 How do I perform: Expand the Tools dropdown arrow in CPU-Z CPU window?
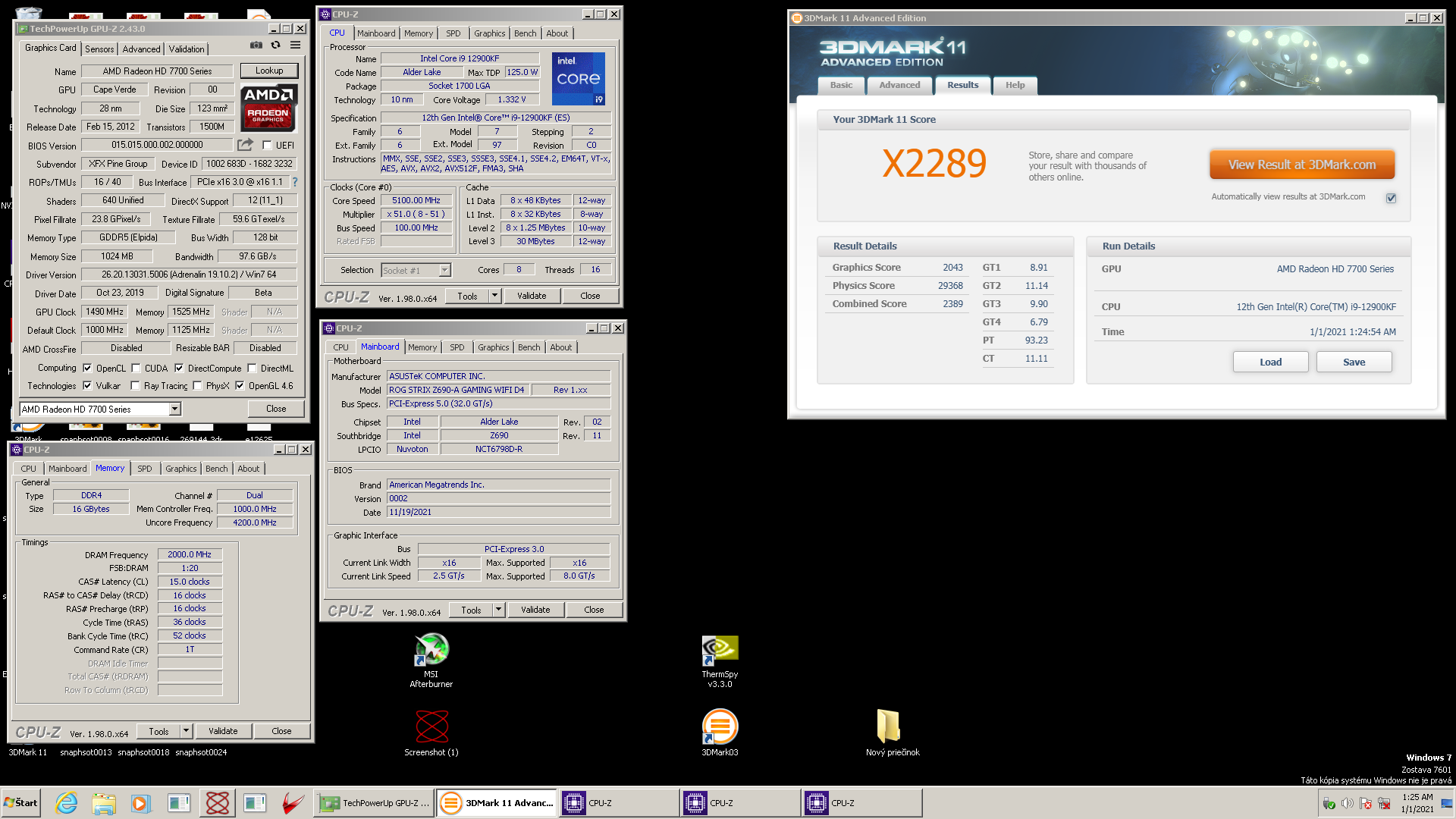click(494, 296)
